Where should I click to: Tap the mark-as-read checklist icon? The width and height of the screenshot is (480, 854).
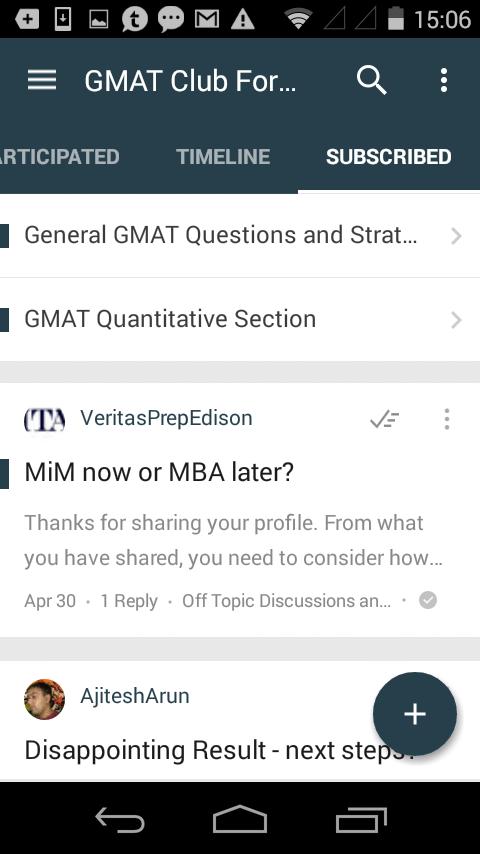tap(385, 419)
